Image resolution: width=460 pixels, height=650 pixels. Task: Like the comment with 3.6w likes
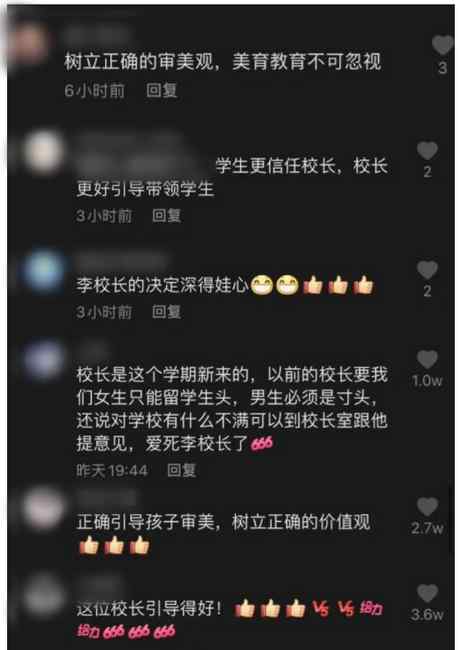[x=427, y=593]
